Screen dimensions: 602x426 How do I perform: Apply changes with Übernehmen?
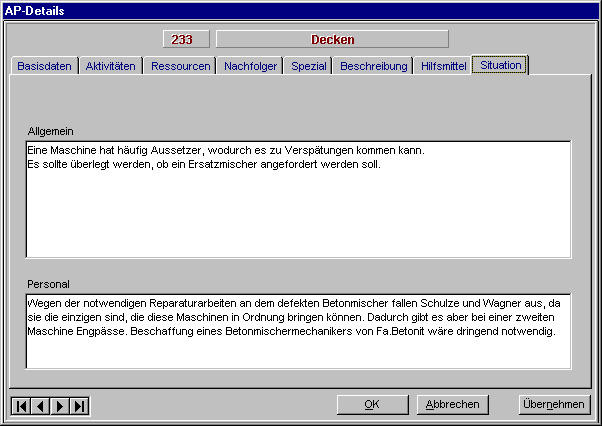pos(552,405)
